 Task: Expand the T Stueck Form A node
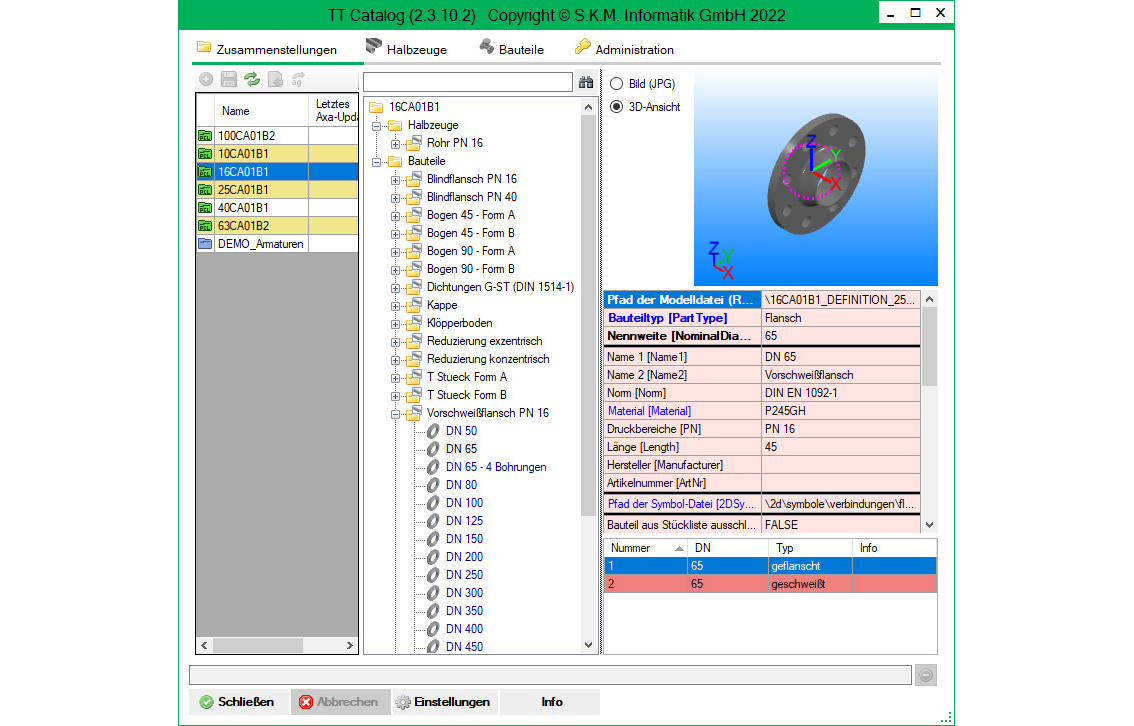(x=396, y=378)
